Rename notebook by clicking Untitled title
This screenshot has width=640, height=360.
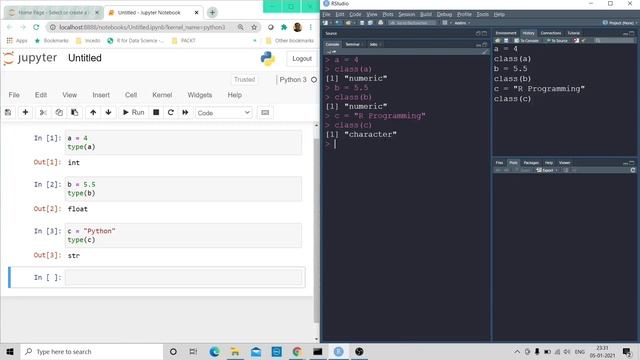[85, 58]
